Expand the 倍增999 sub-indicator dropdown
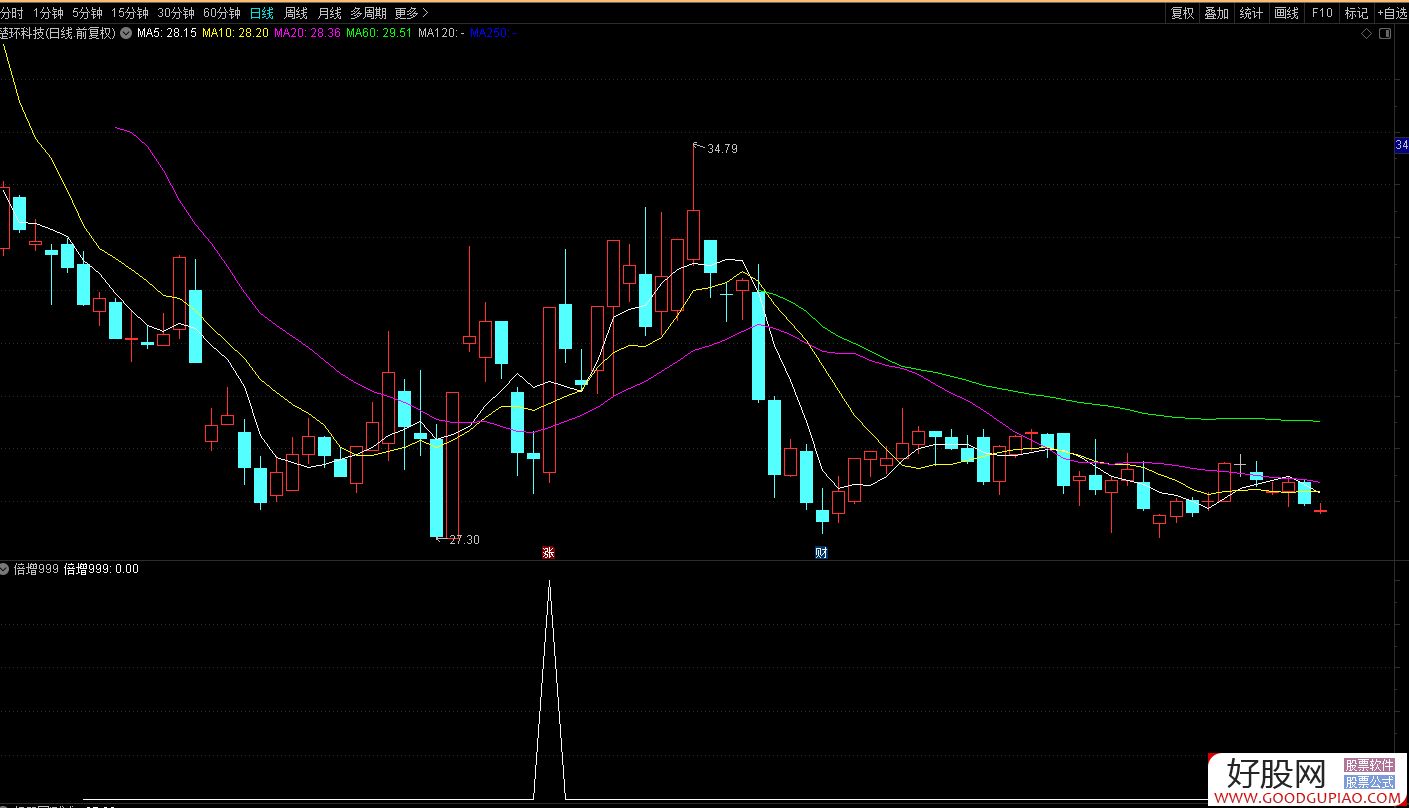 [6, 569]
